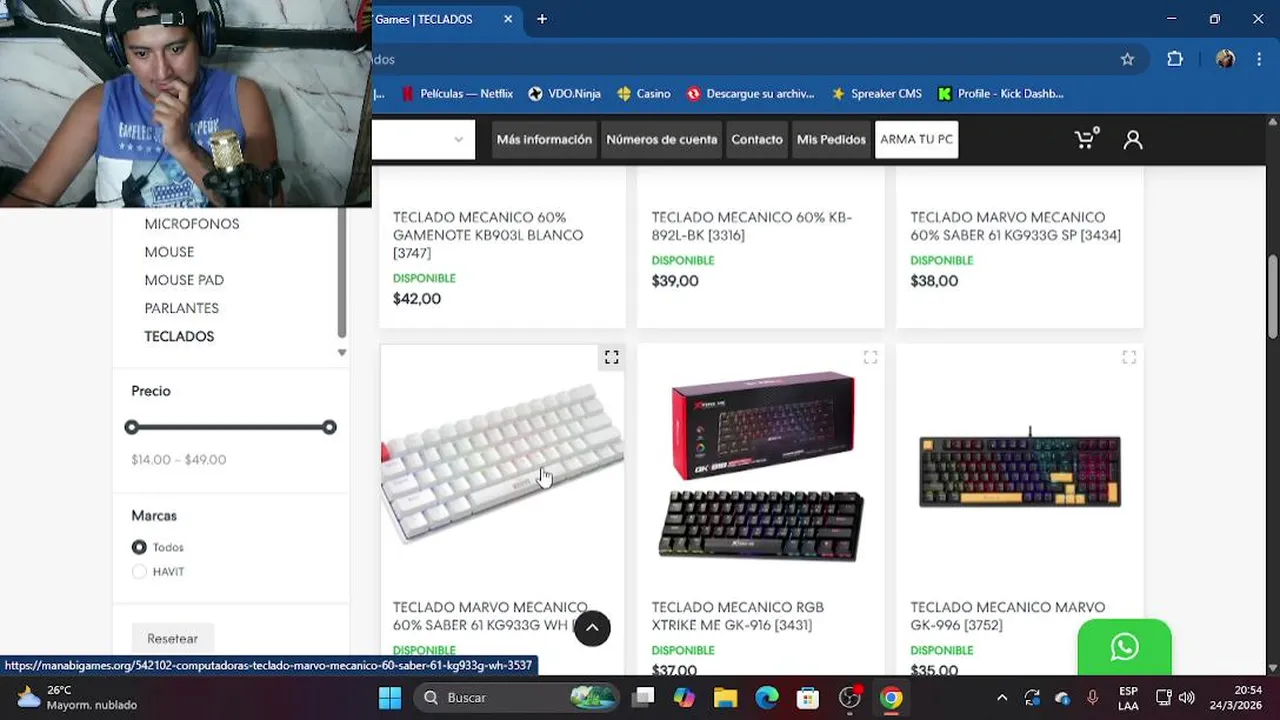Screen dimensions: 1280x720
Task: Open the Chrome extensions puzzle icon
Action: 1175,59
